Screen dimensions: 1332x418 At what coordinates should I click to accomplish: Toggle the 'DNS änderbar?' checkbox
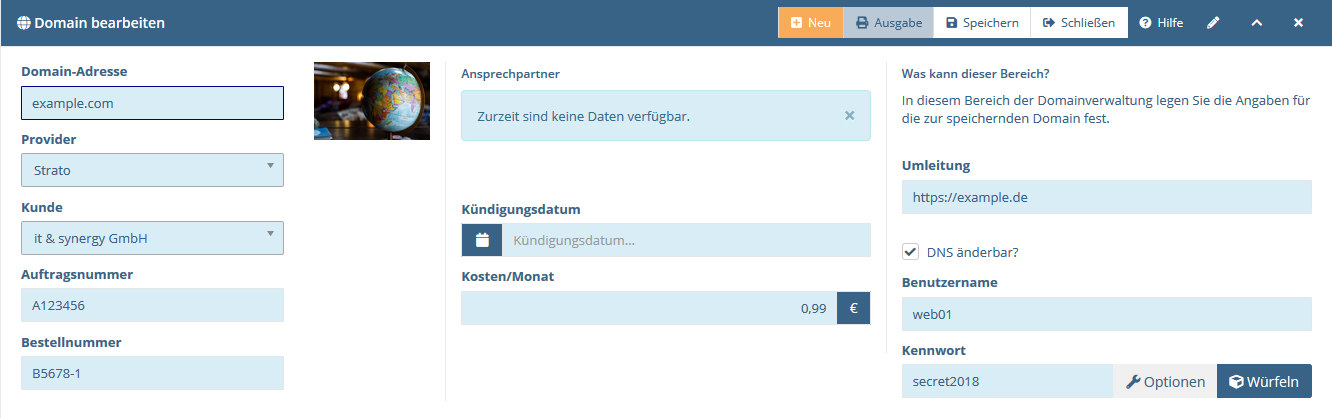click(x=911, y=252)
